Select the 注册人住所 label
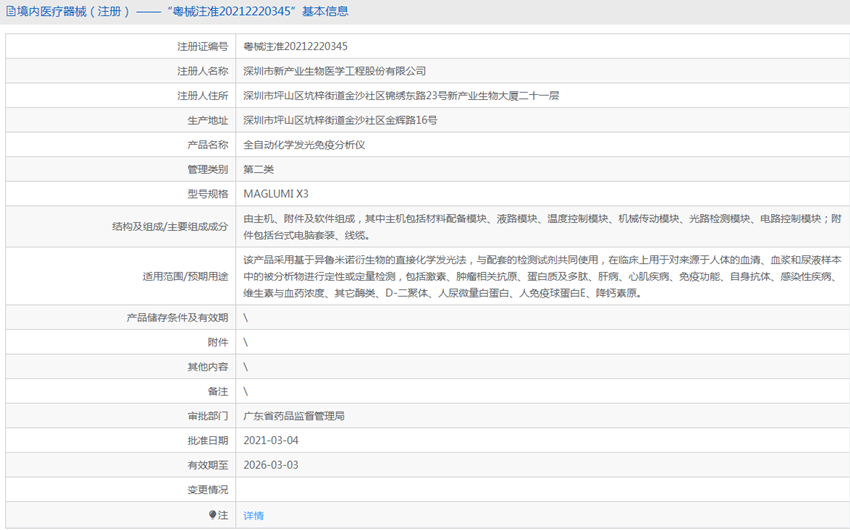The height and width of the screenshot is (530, 850). point(203,96)
